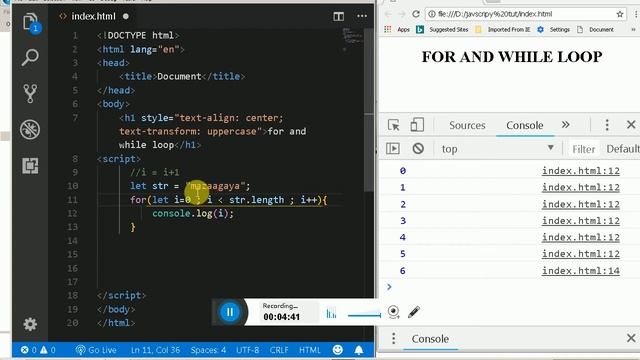Toggle the DevTools device toolbar
Screen dimensions: 640x360
(417, 125)
